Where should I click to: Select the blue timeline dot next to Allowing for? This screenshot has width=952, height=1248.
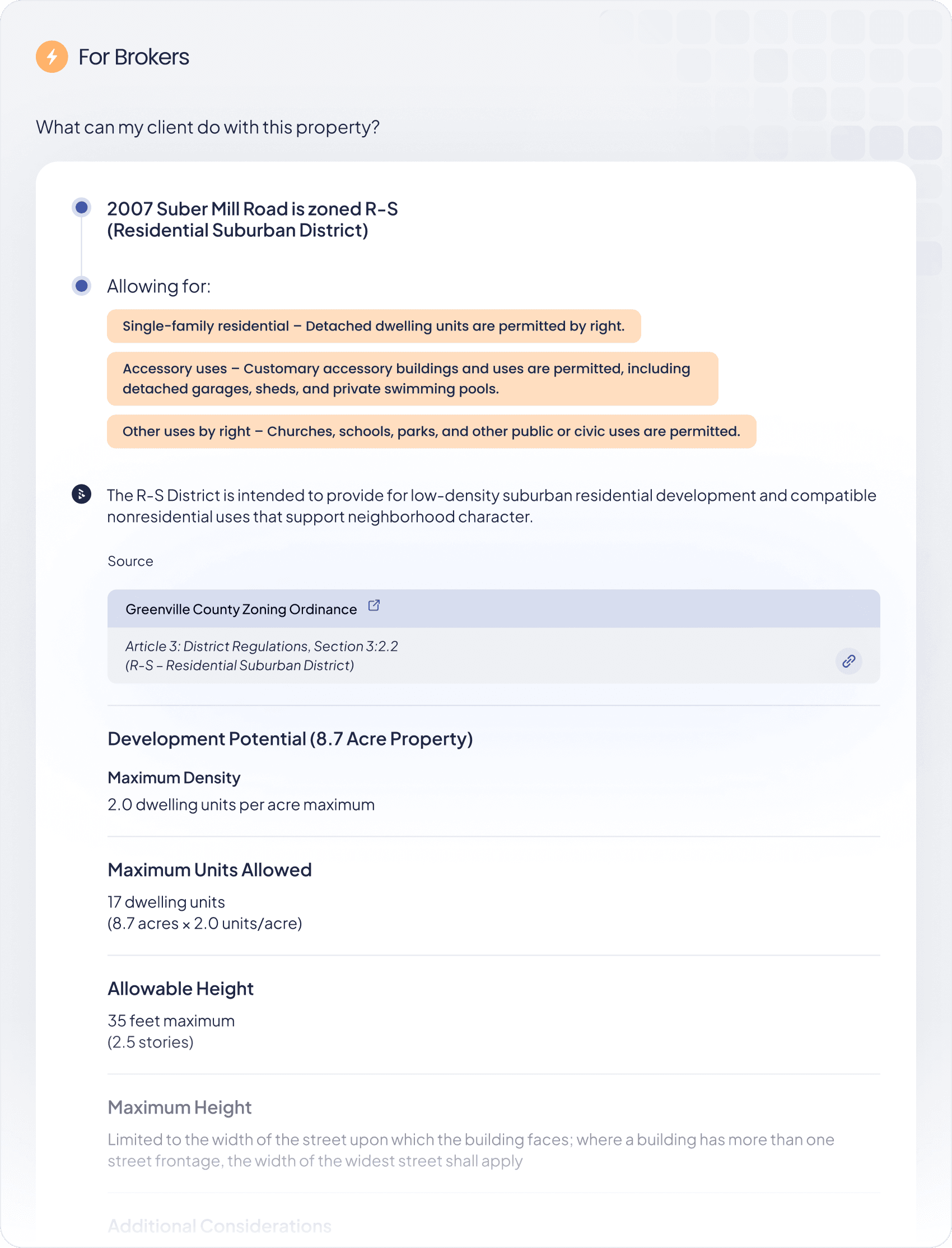coord(82,286)
